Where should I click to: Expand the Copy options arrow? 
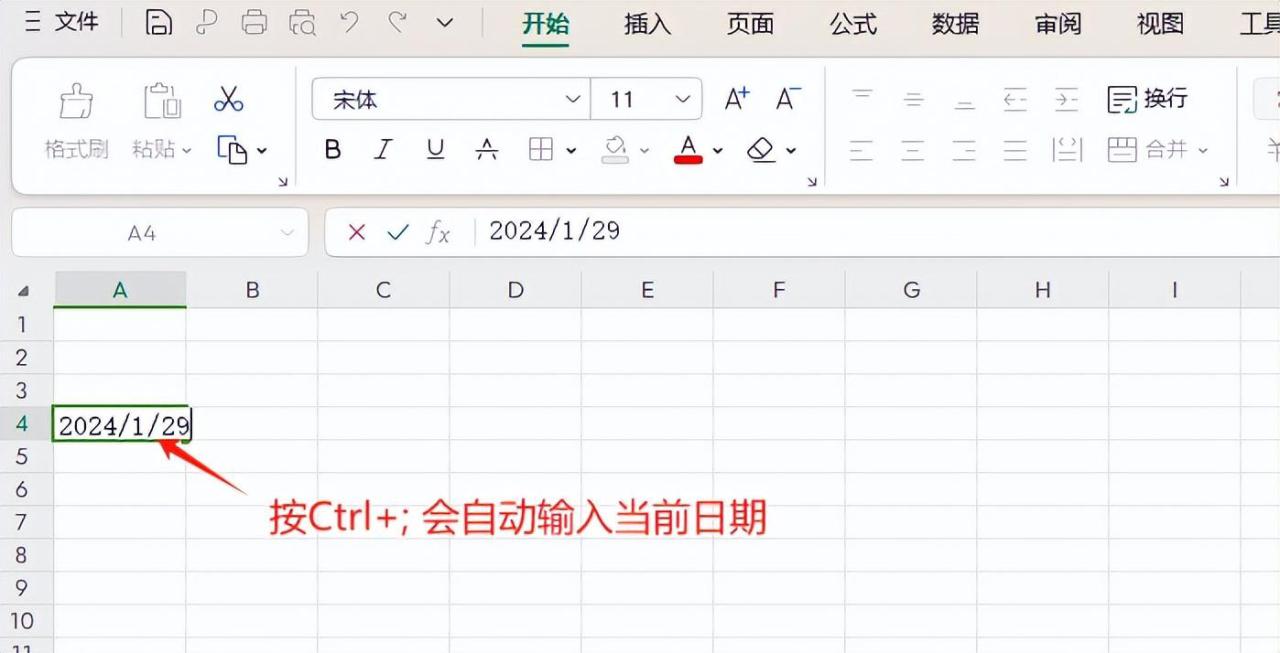point(262,151)
